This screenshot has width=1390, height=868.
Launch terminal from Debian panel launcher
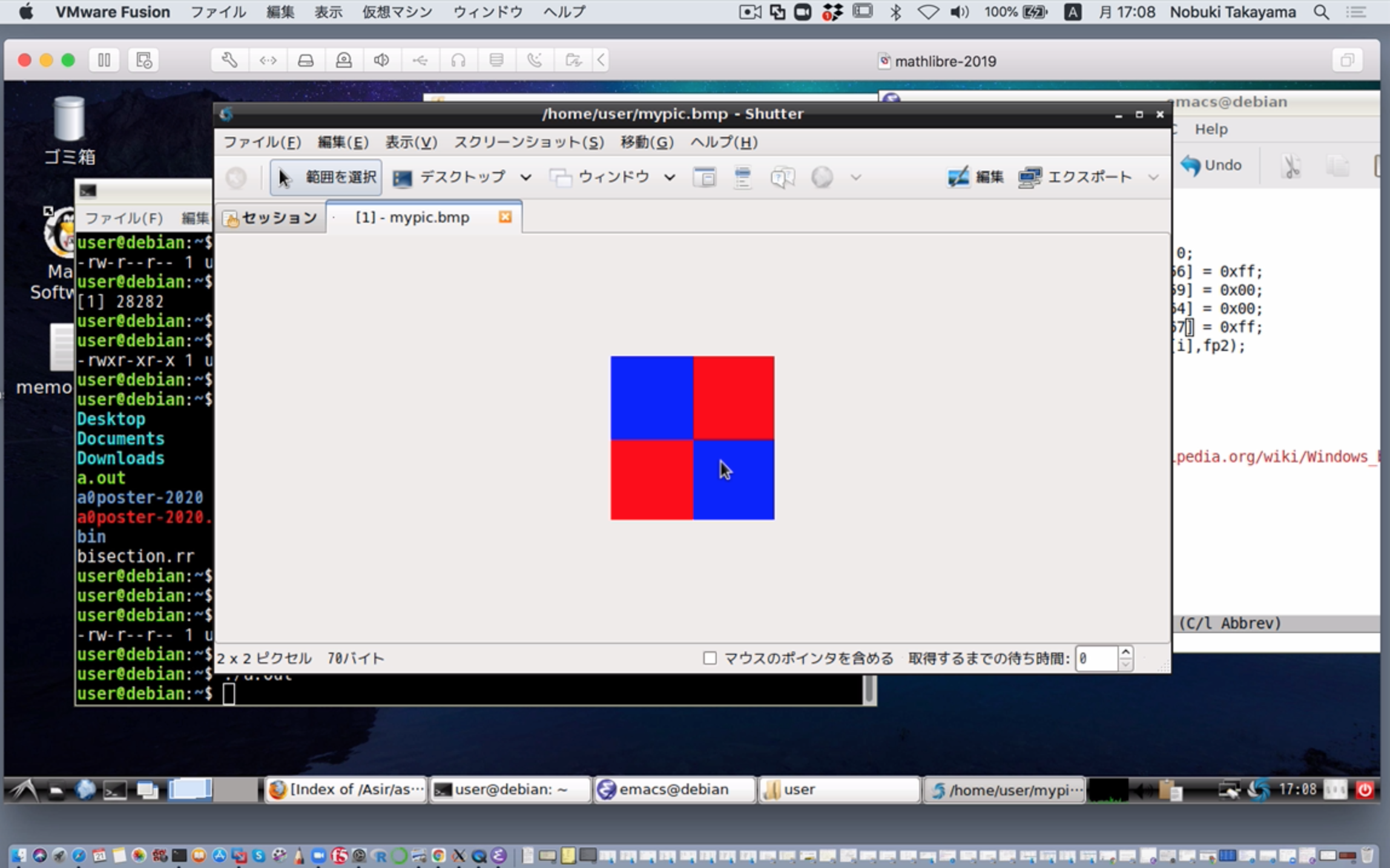[x=114, y=790]
